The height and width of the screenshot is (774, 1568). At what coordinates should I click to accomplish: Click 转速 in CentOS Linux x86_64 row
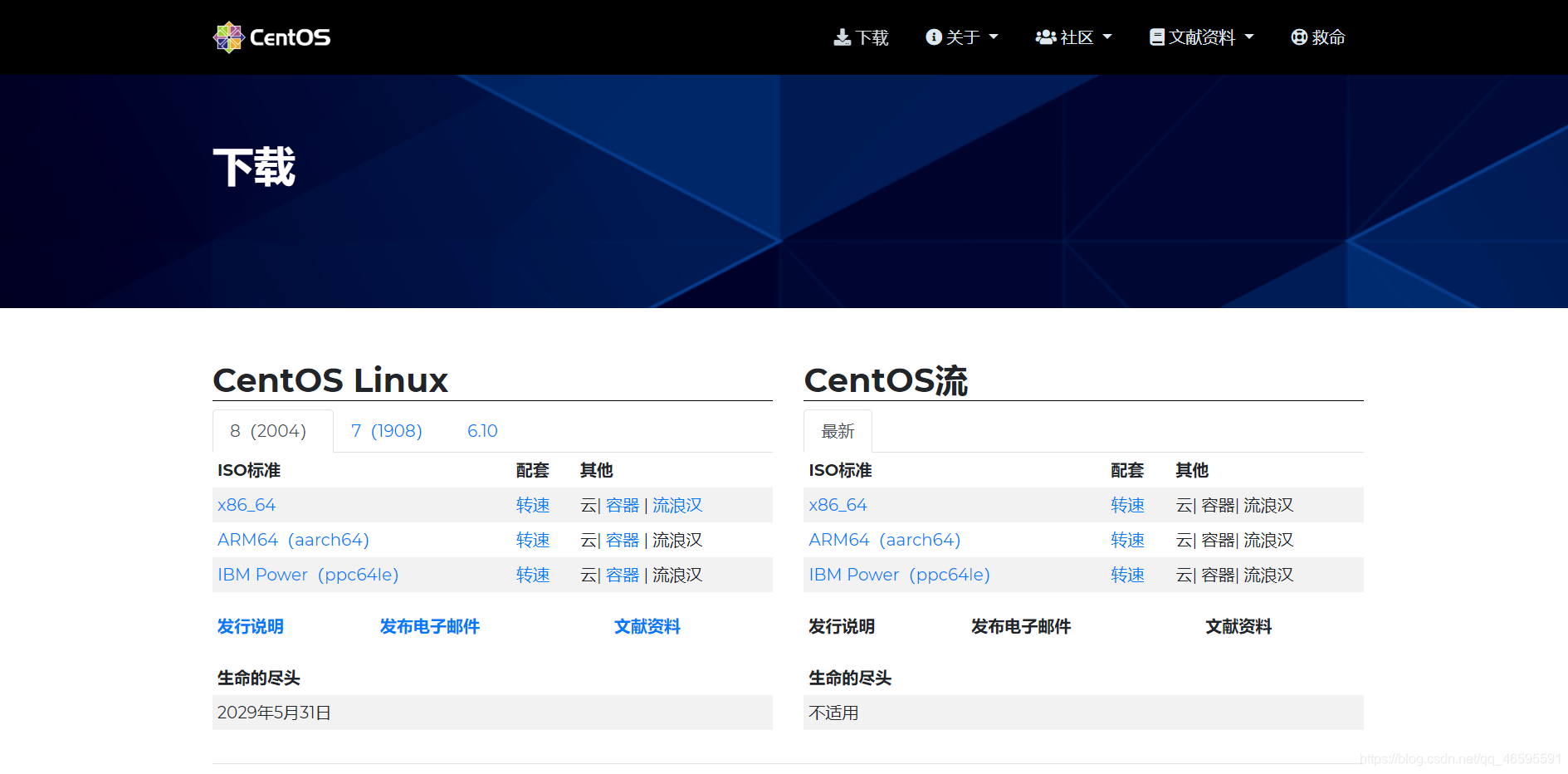point(533,505)
